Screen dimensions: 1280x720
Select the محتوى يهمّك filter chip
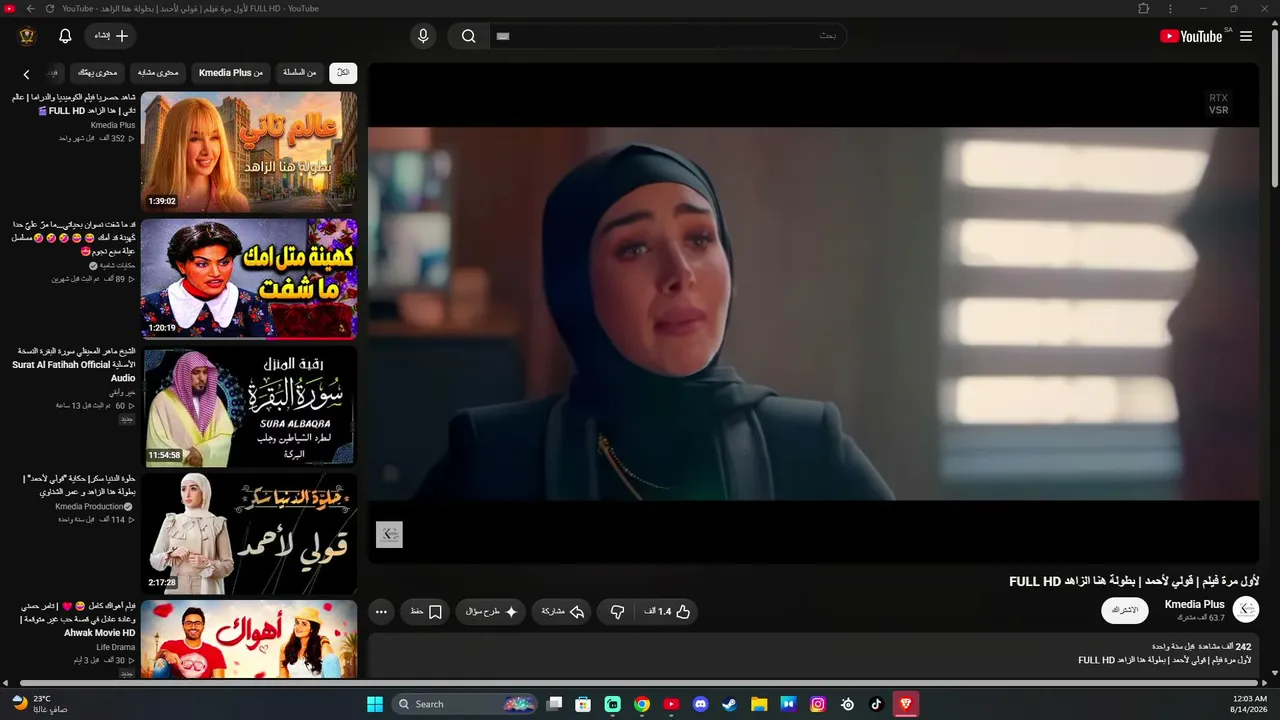coord(98,72)
